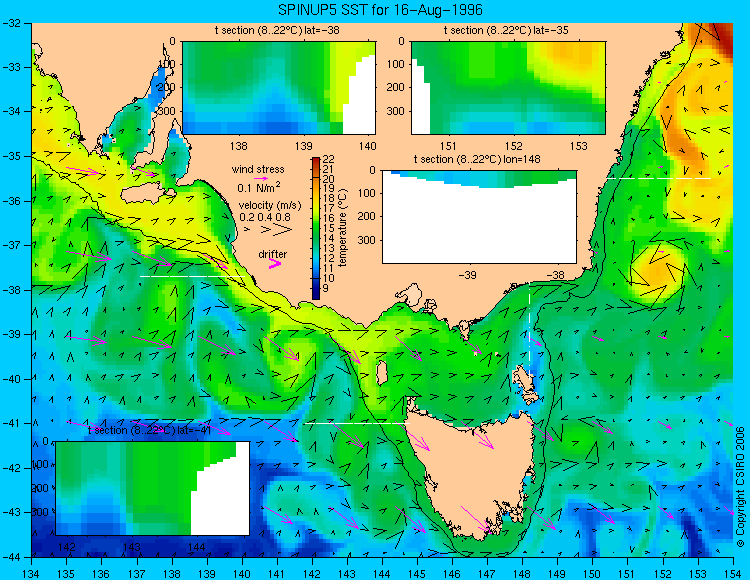
Task: Click the '19' label on the color bar
Action: [329, 188]
